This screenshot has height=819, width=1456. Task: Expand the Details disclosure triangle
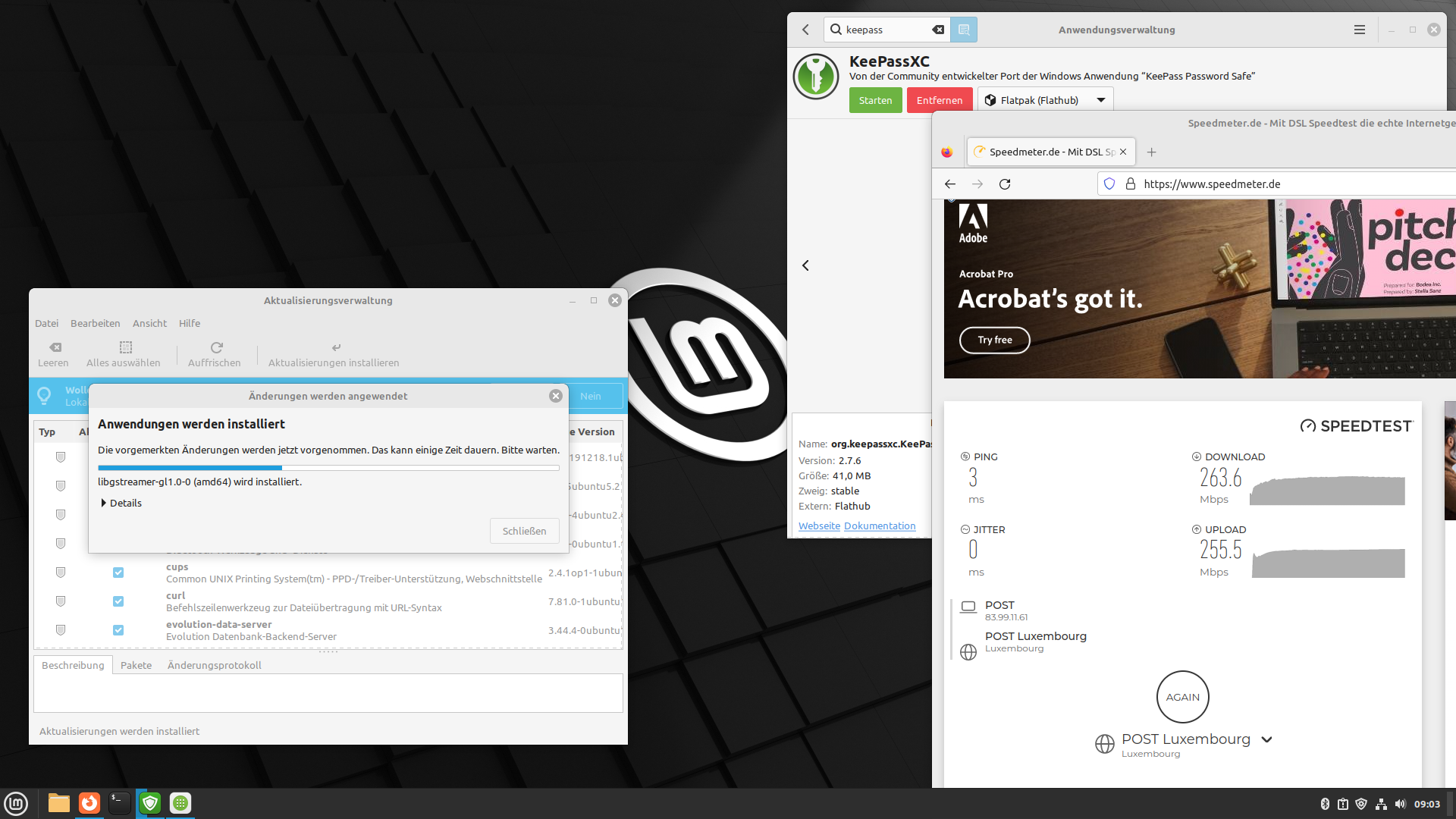(104, 503)
